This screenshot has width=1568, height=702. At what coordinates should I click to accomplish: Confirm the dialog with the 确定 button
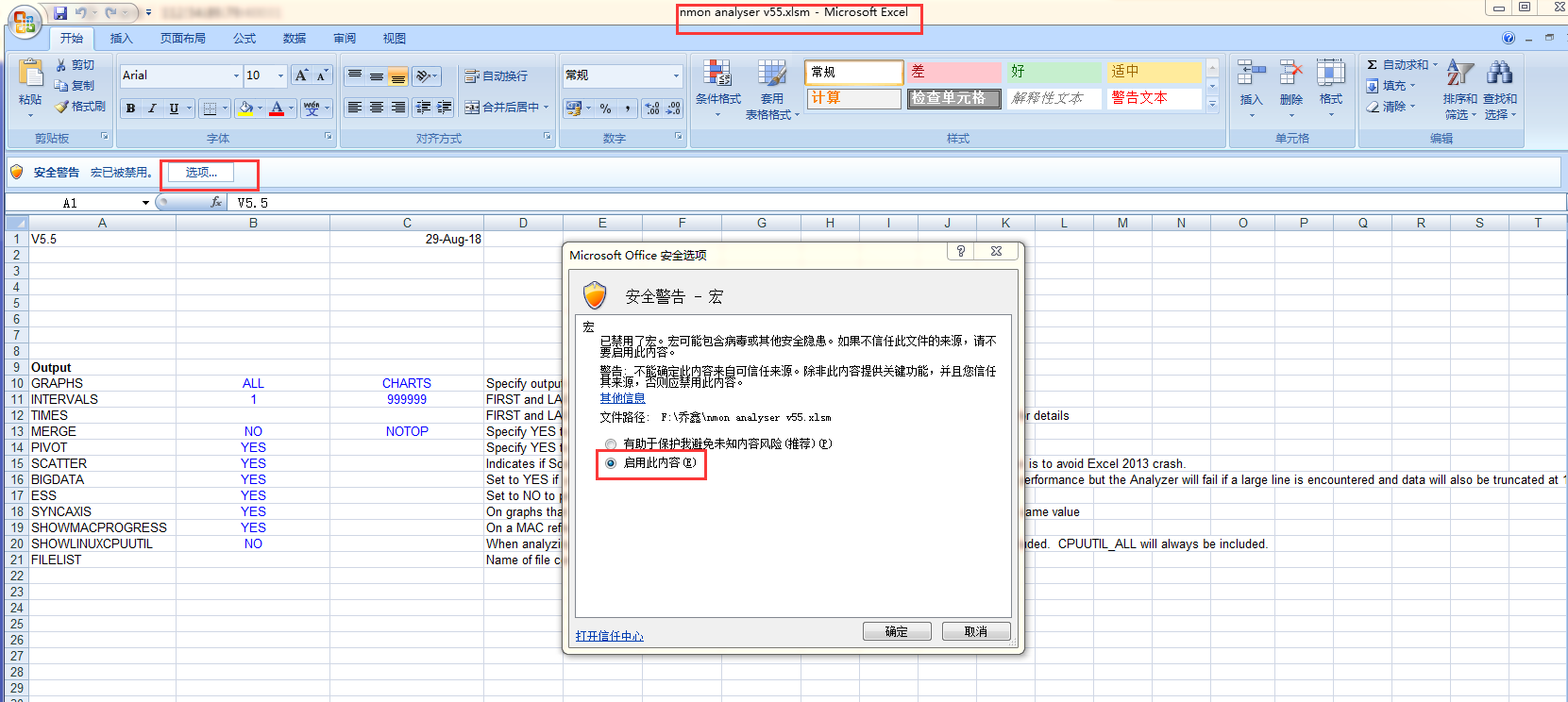tap(897, 632)
